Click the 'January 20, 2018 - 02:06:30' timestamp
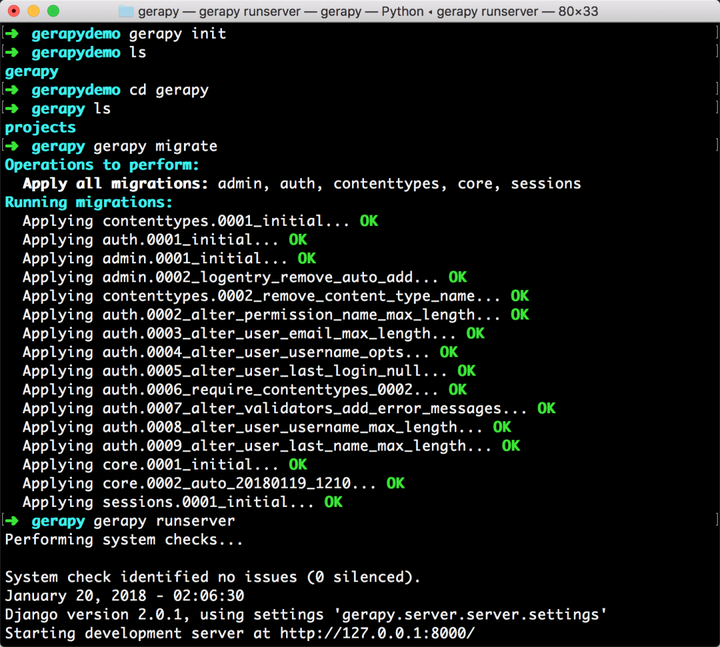Screen dimensions: 720x647 coord(124,596)
